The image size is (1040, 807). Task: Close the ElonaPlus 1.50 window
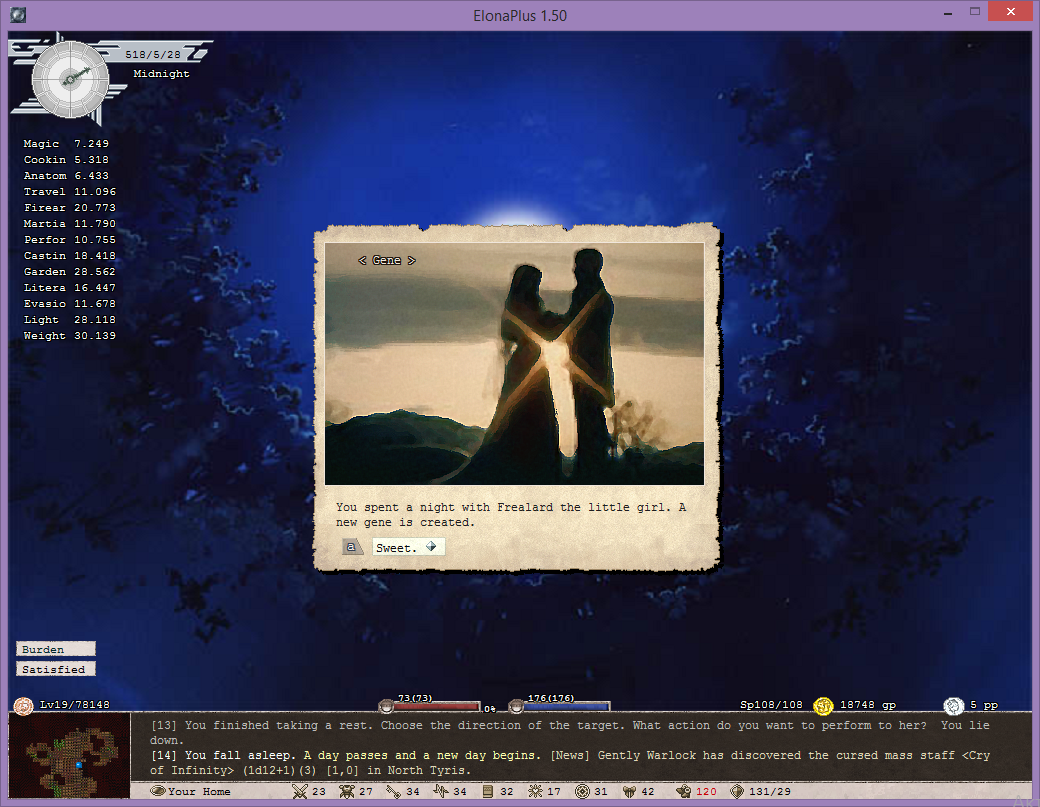coord(1010,11)
